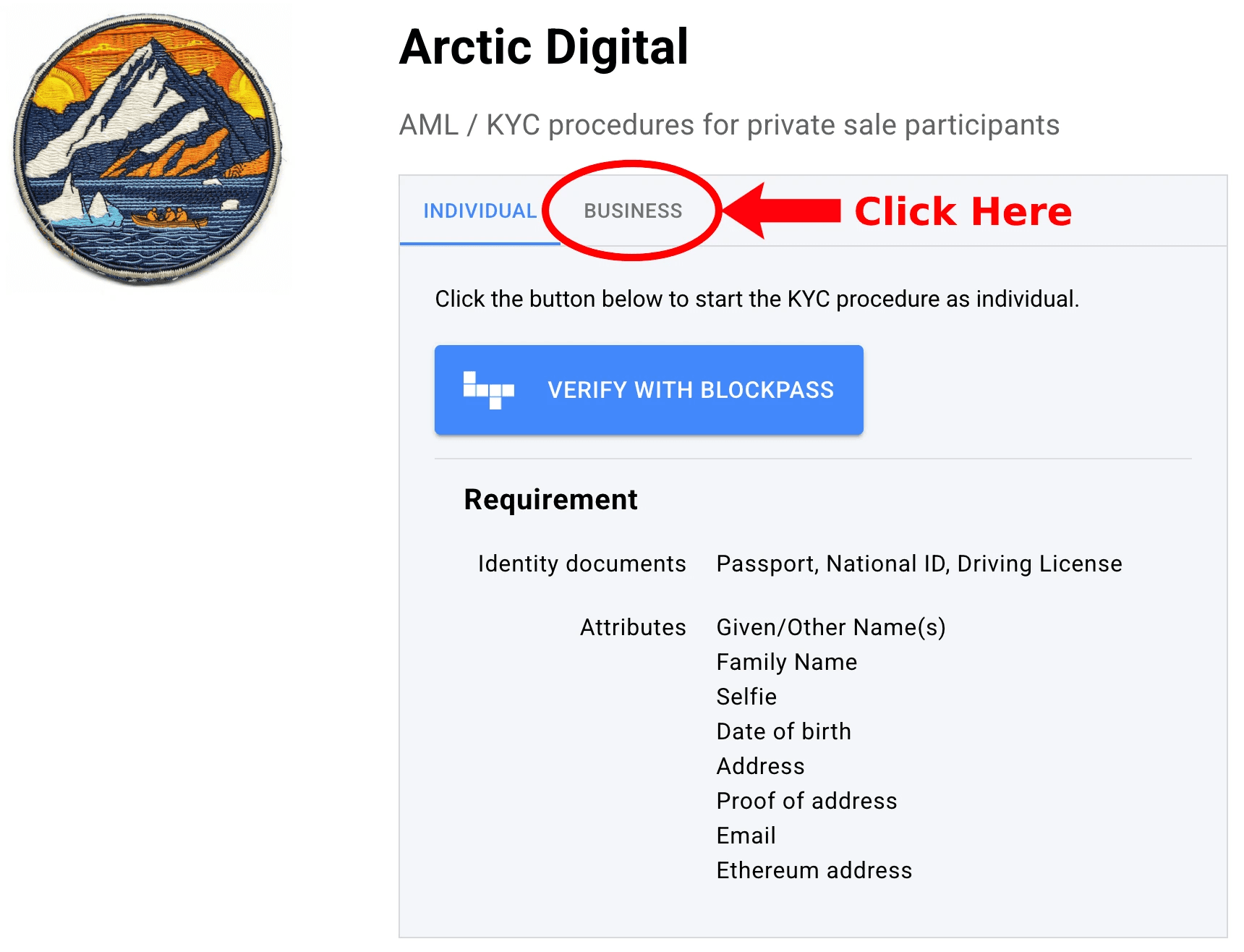Click the Attributes row label

pos(632,626)
